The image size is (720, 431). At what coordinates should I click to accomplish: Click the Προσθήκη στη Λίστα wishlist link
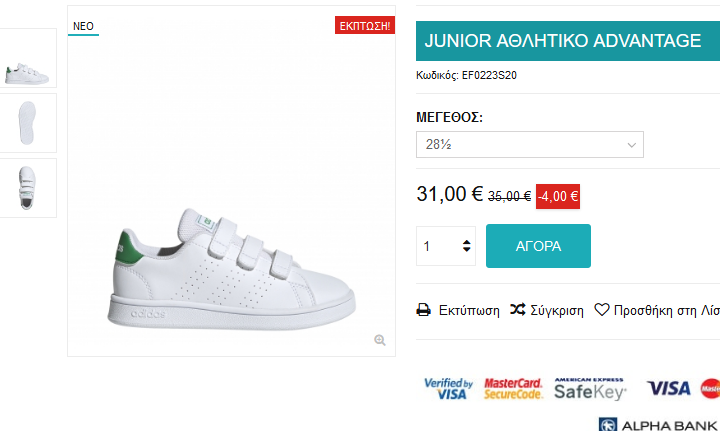[x=666, y=310]
